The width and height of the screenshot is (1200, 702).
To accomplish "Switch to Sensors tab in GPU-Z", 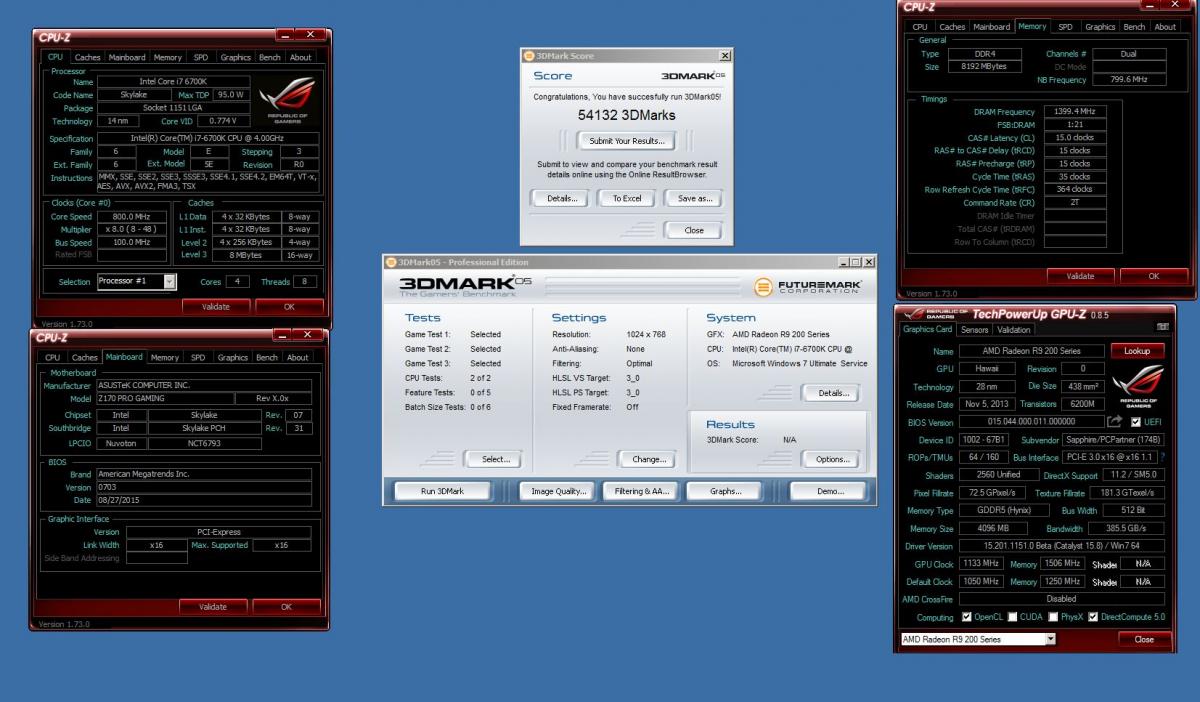I will (x=974, y=330).
